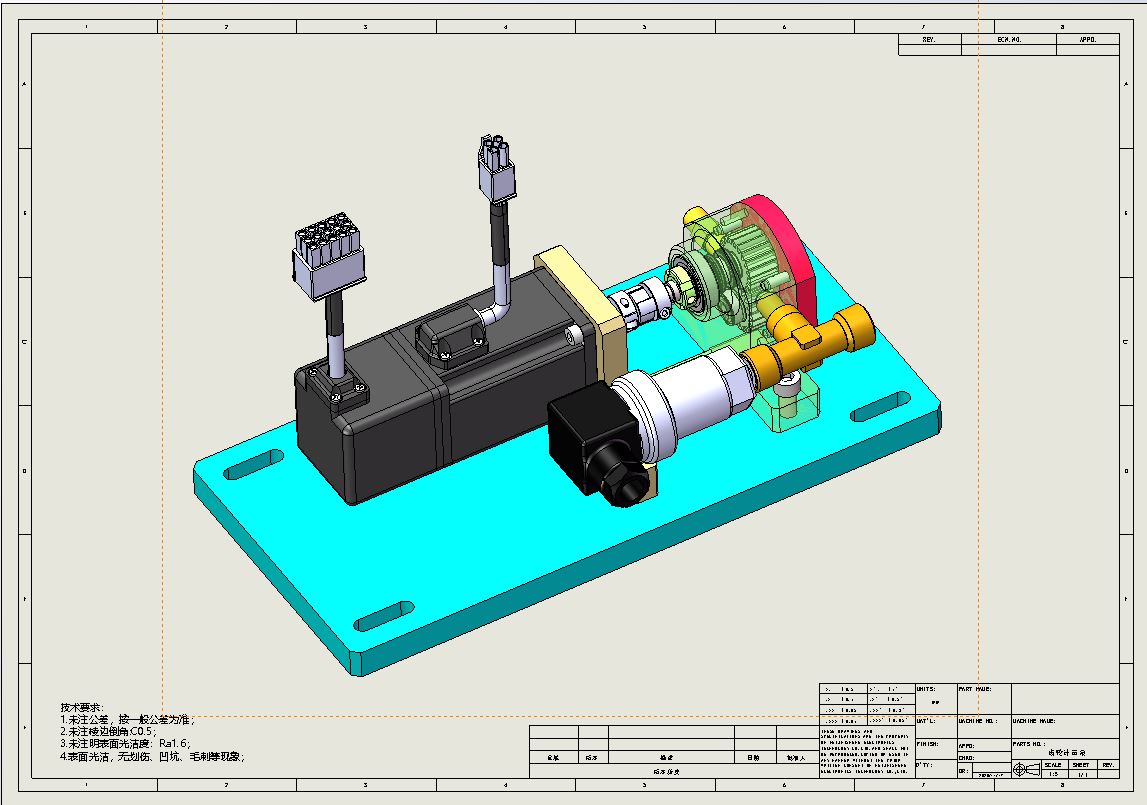Image resolution: width=1147 pixels, height=805 pixels.
Task: Click the "SCALE" cell in the title block
Action: pyautogui.click(x=1053, y=765)
